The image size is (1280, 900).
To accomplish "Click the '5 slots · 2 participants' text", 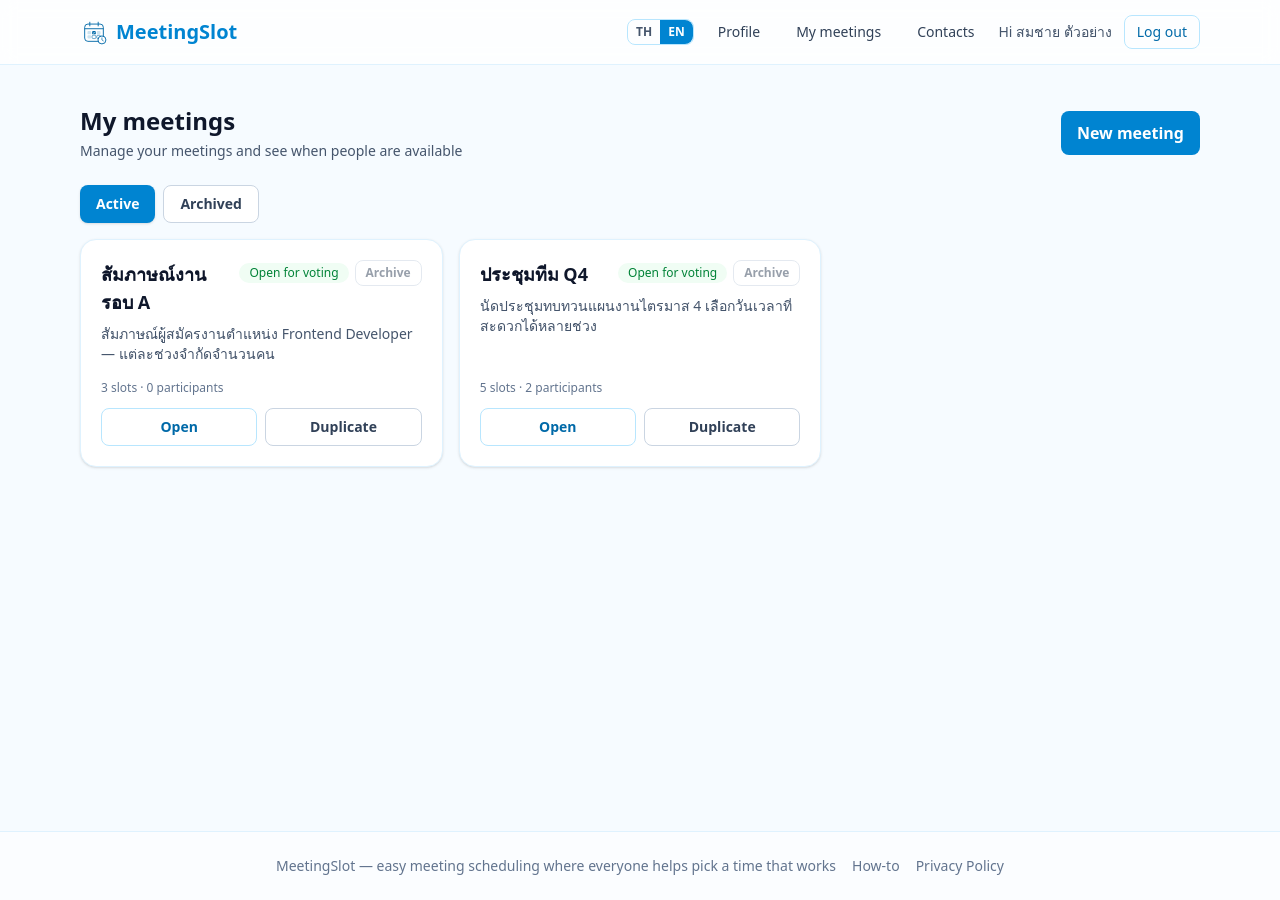I will pos(541,388).
